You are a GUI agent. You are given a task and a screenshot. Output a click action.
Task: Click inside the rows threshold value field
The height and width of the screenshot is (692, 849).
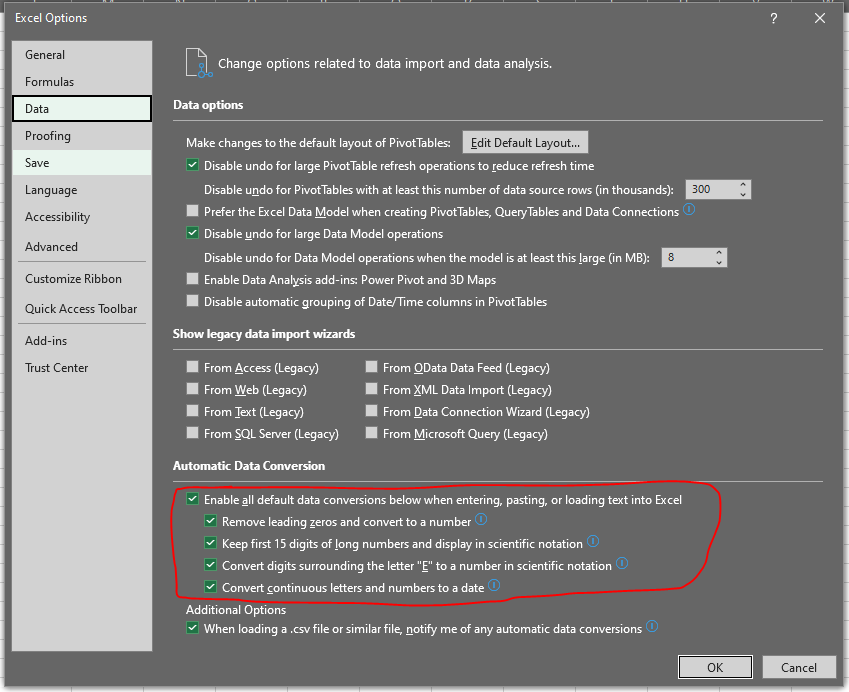tap(712, 189)
